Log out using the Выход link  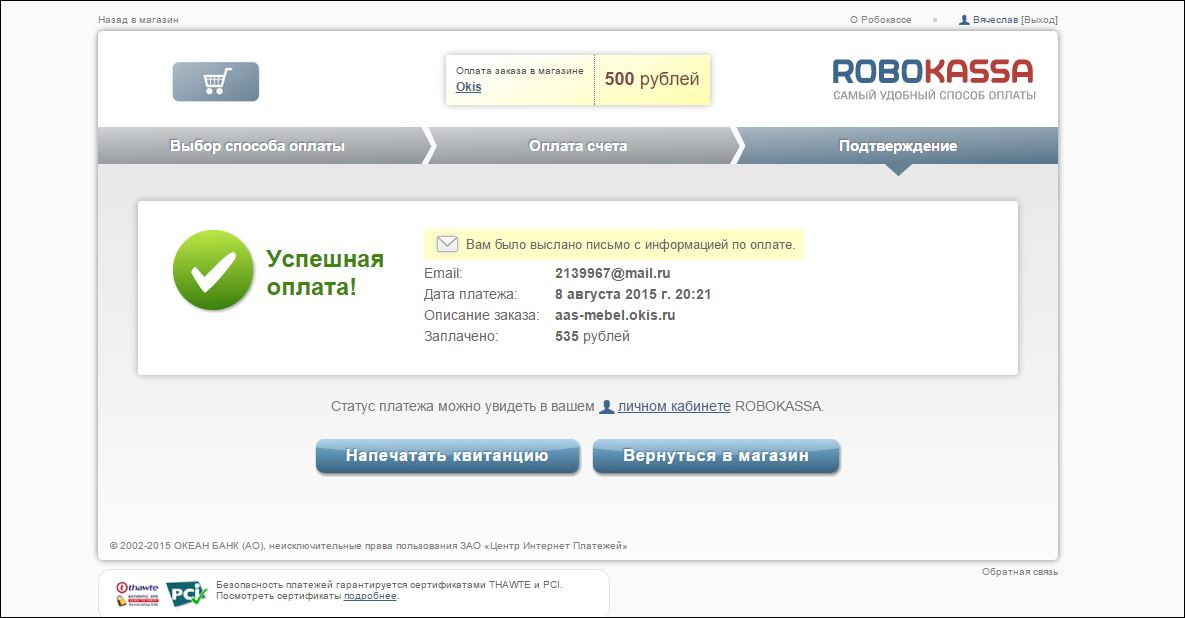click(1039, 20)
